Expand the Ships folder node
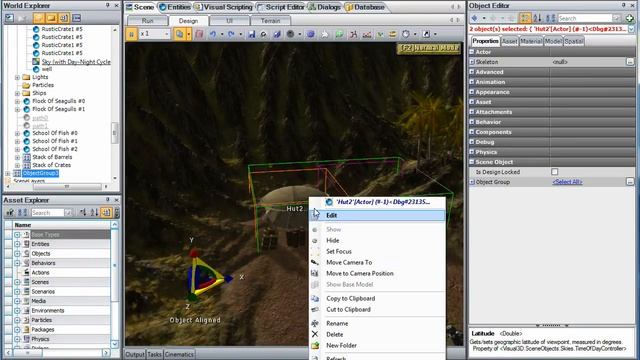Screen dimensions: 640x360 coord(18,93)
